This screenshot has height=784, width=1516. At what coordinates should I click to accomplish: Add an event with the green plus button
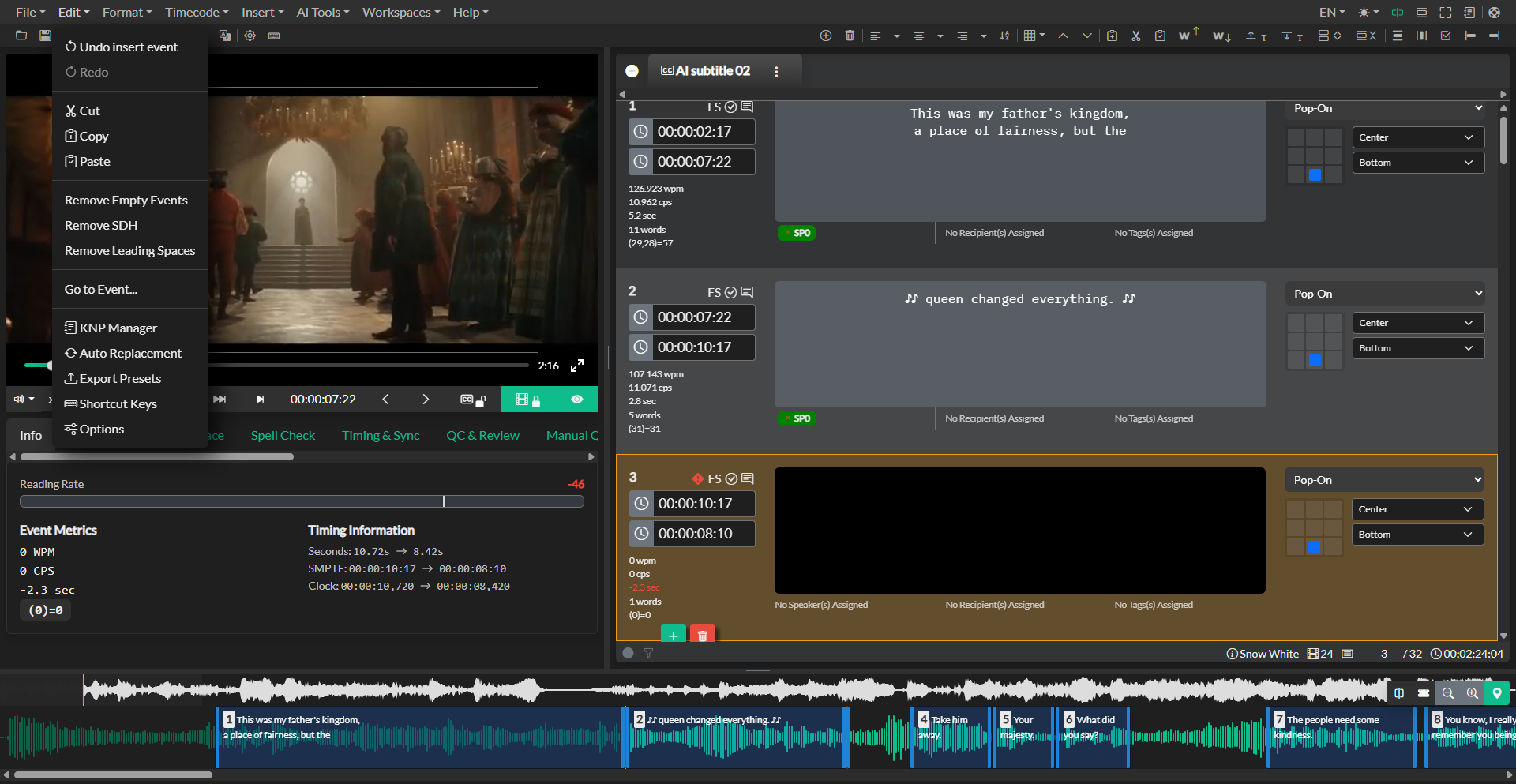(673, 635)
